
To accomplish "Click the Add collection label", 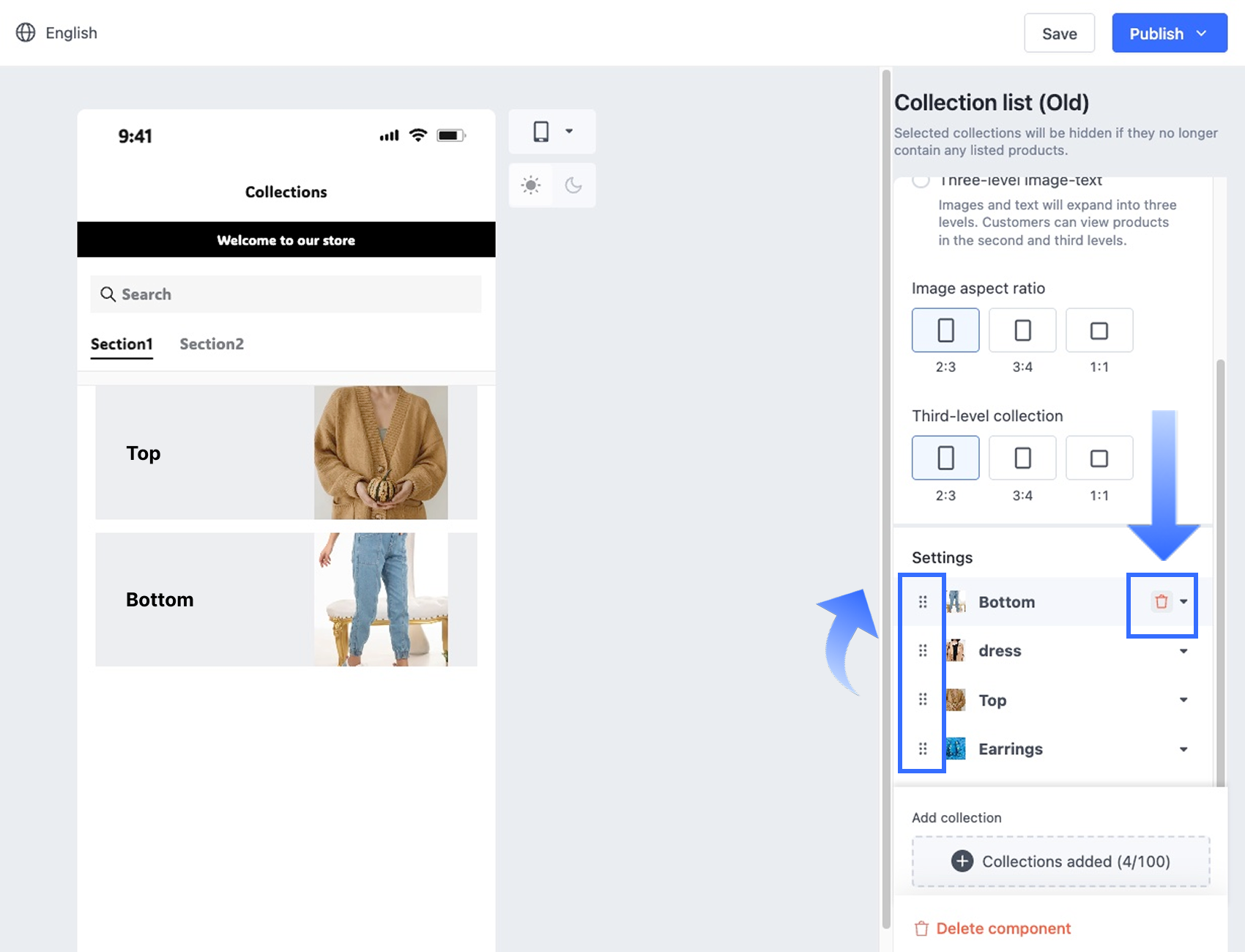I will [956, 818].
